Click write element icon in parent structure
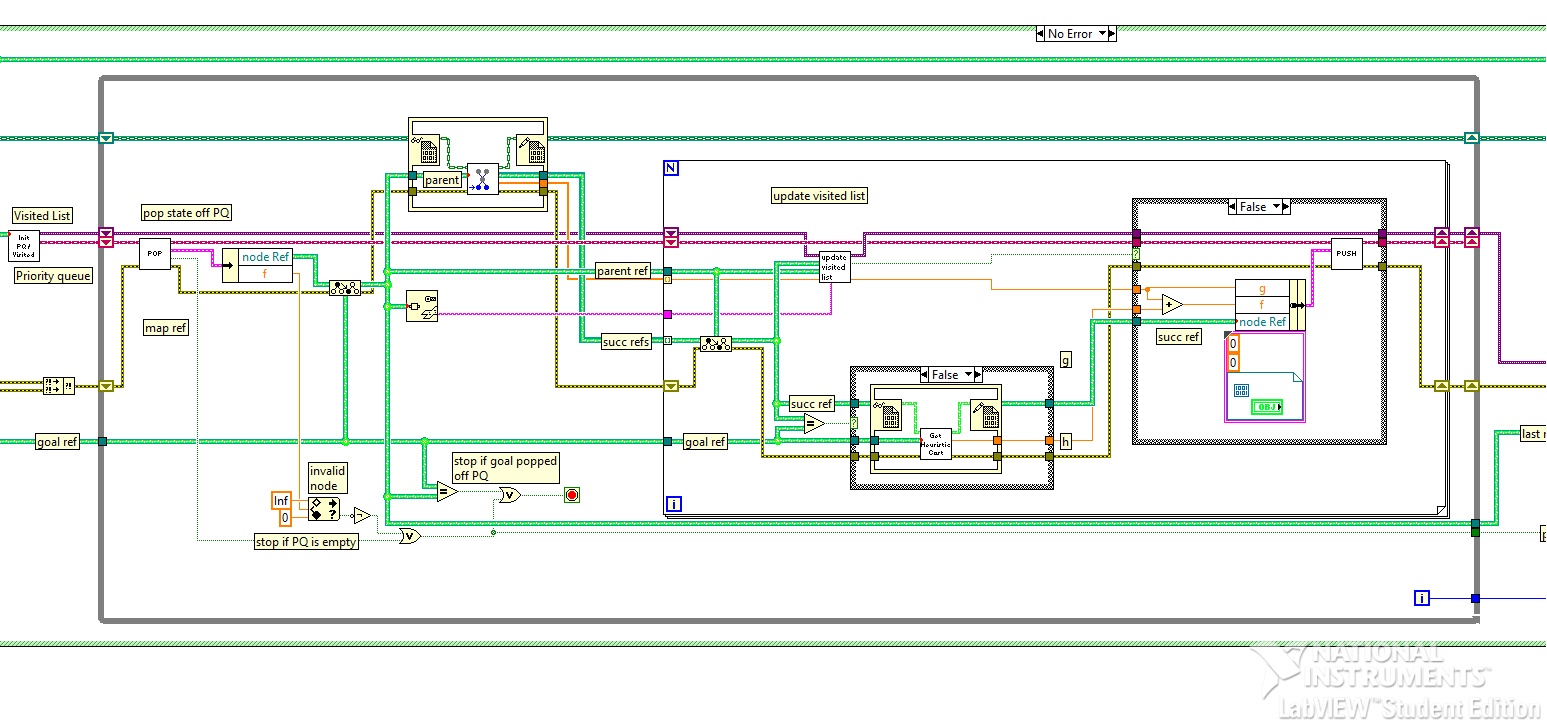The width and height of the screenshot is (1547, 722). pyautogui.click(x=530, y=152)
